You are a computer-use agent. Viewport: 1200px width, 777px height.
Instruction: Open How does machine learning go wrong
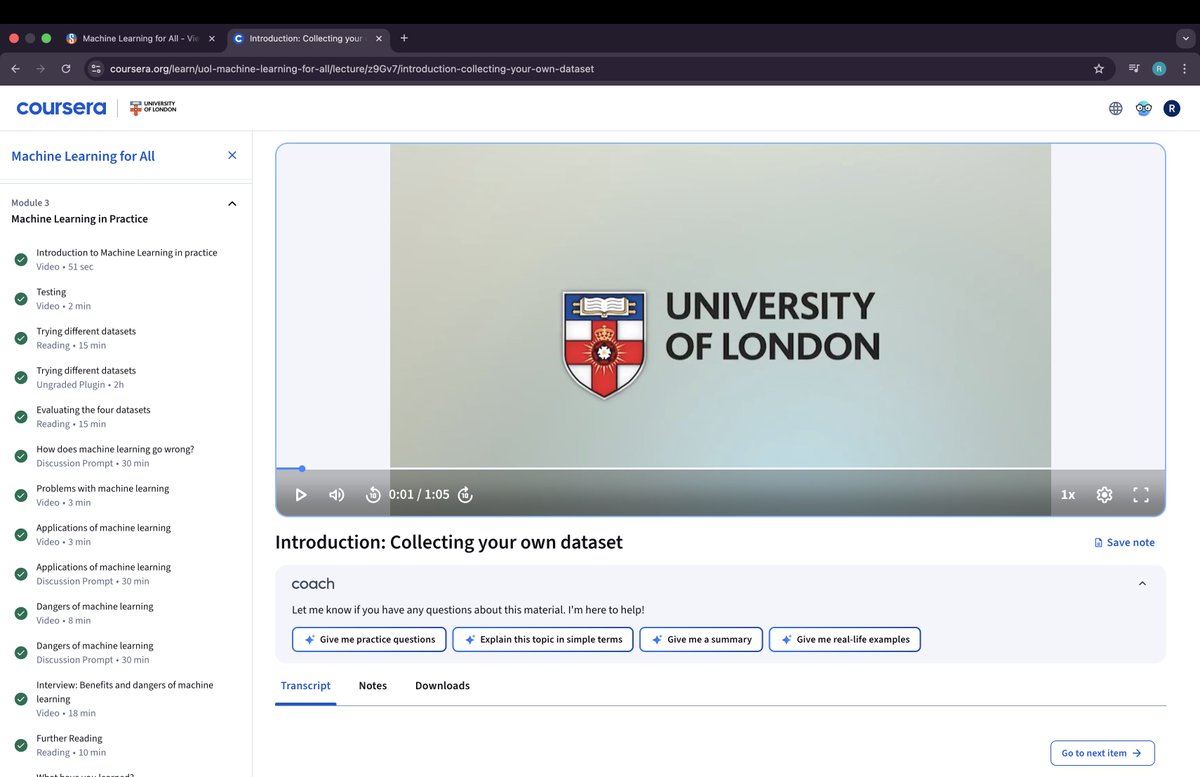coord(126,456)
